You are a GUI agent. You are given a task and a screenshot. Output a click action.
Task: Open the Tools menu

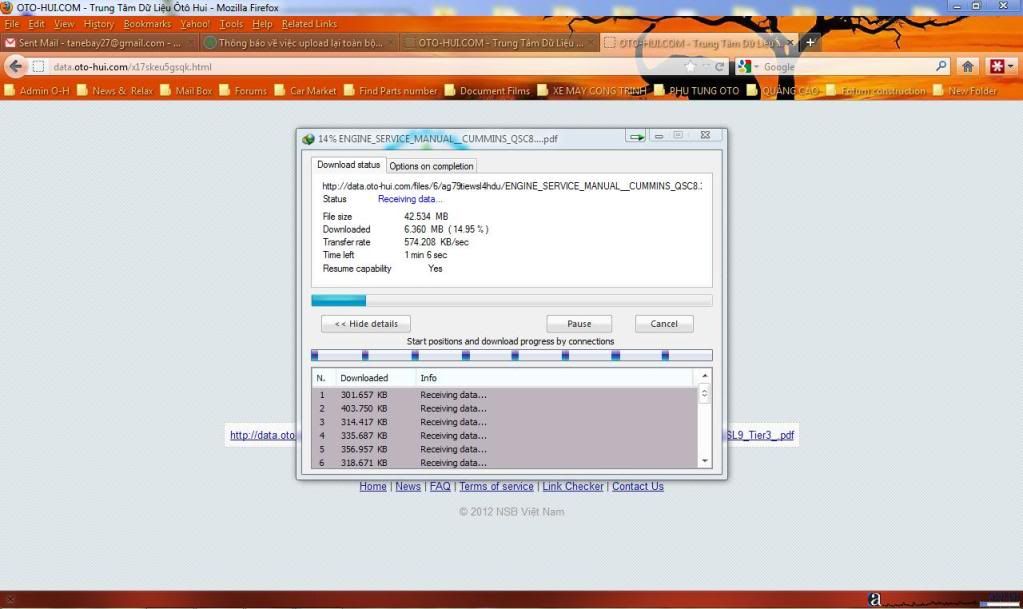point(231,23)
